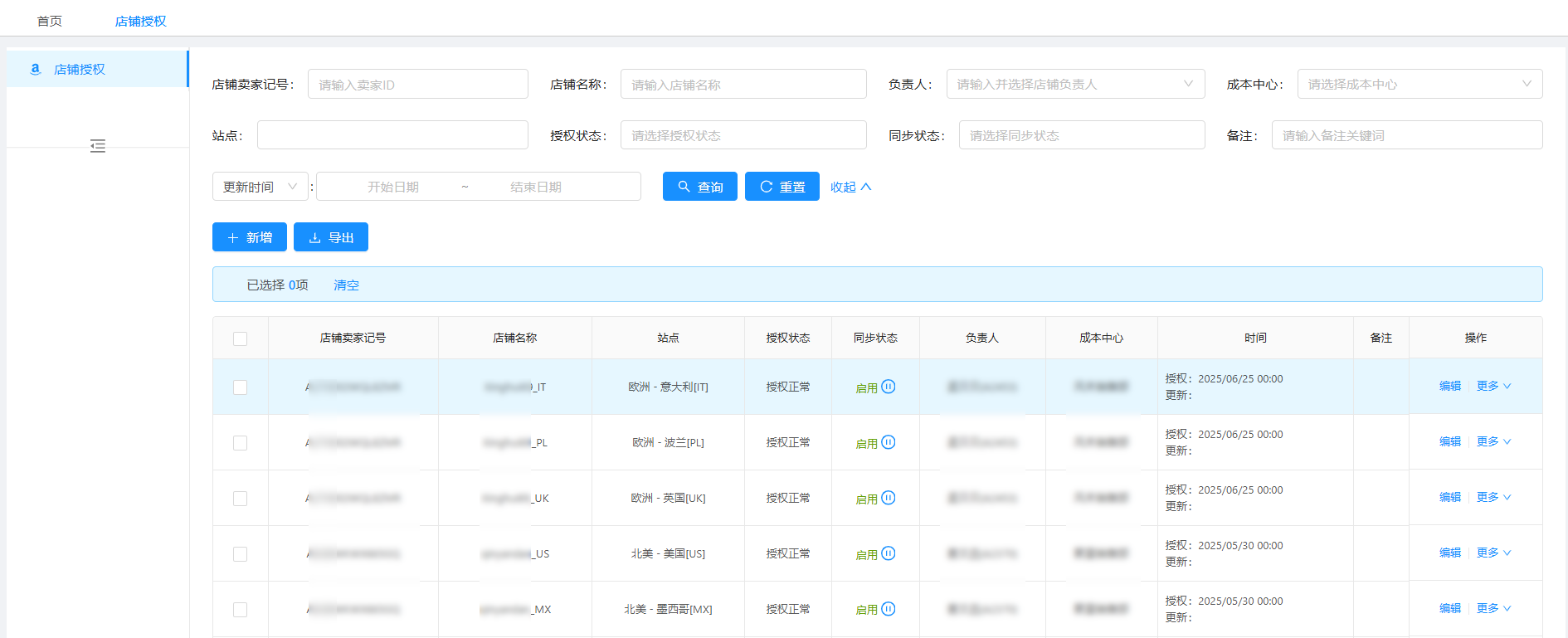Collapse filters with the 收起 link
Image resolution: width=1568 pixels, height=638 pixels.
click(x=850, y=187)
